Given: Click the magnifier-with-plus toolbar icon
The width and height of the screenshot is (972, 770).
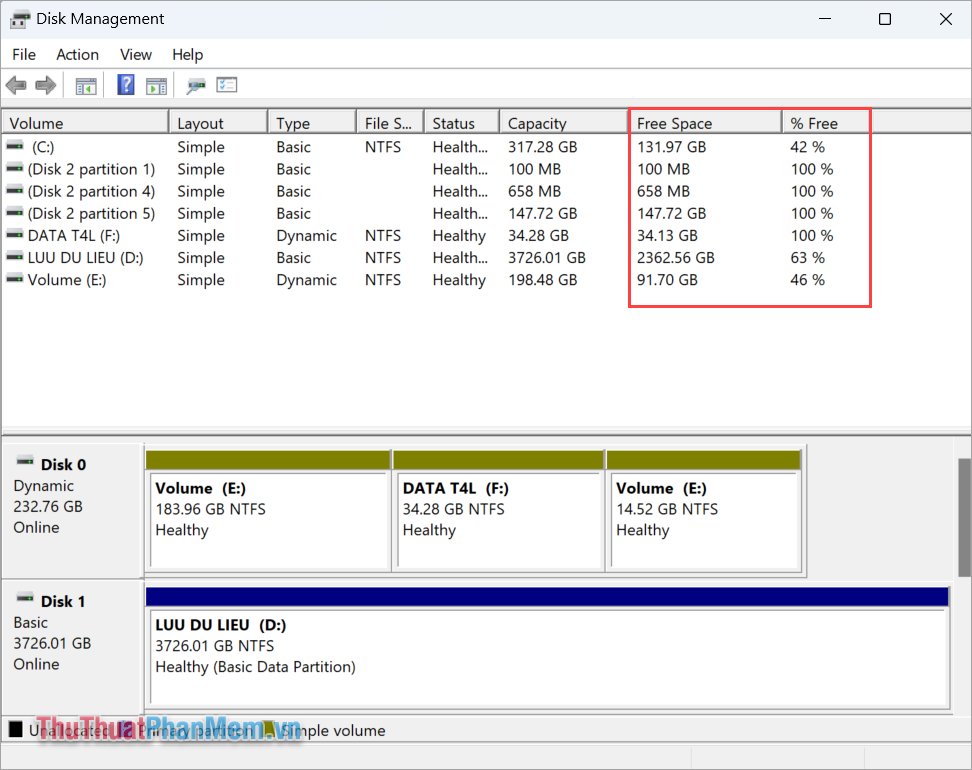Looking at the screenshot, I should point(196,85).
